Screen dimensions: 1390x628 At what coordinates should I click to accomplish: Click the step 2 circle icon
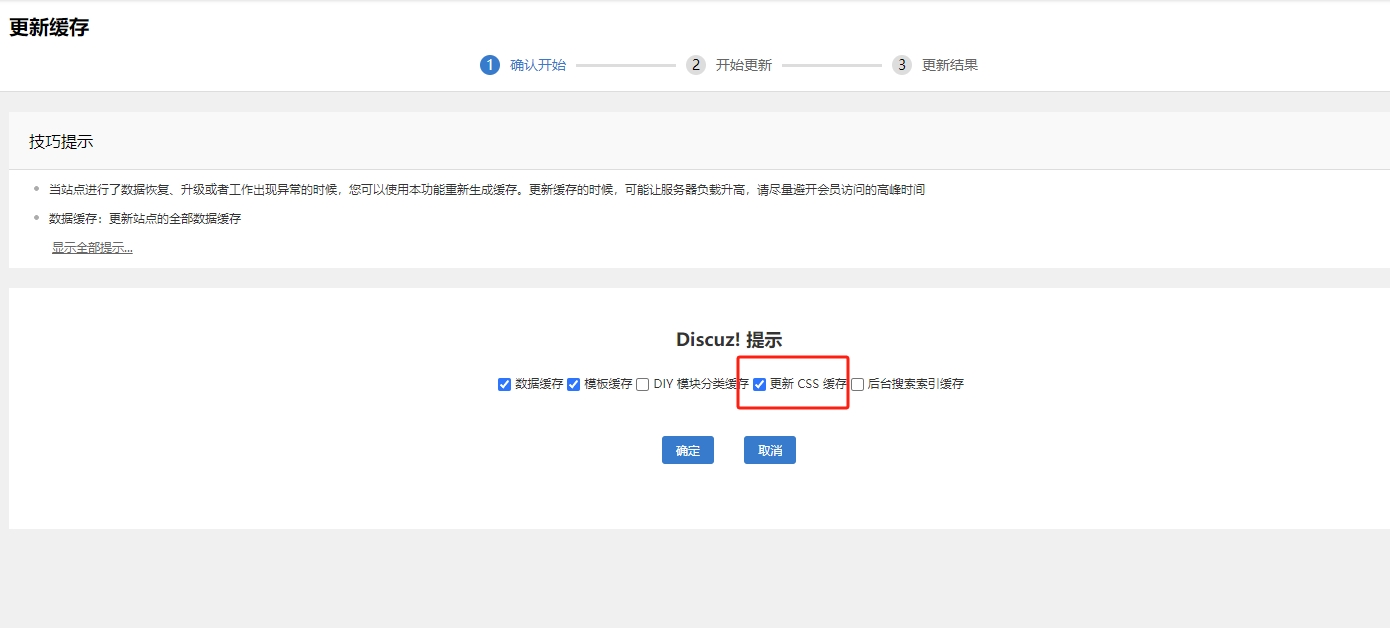pyautogui.click(x=696, y=65)
